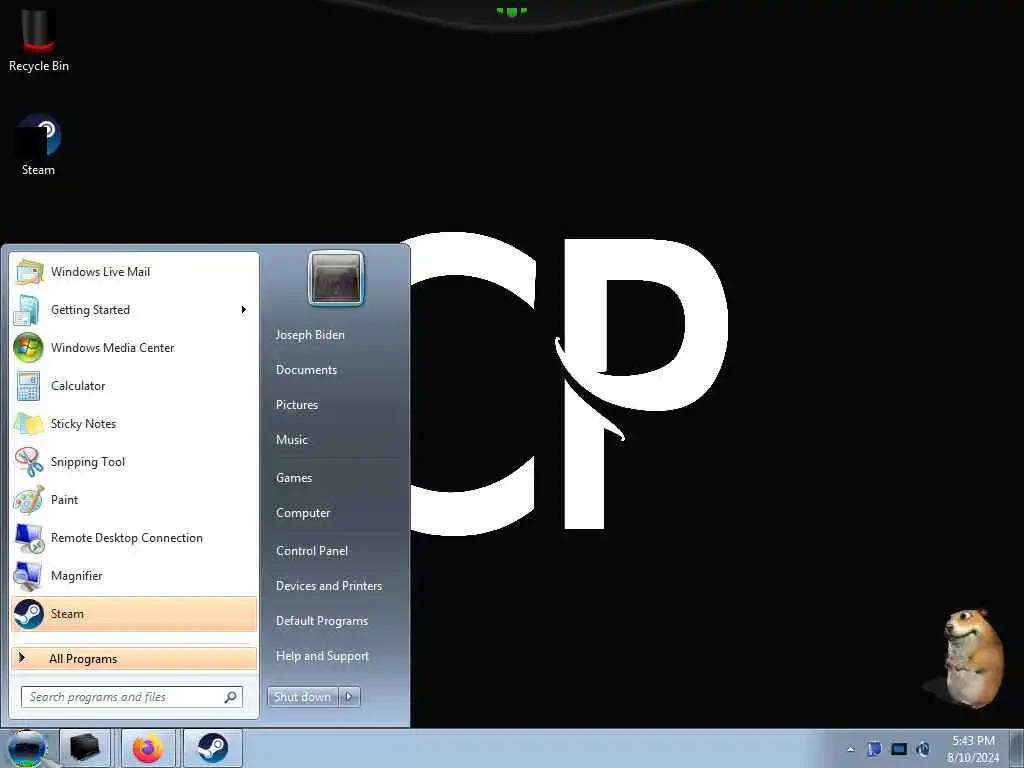
Task: Open Documents from the Start menu
Action: (x=306, y=370)
